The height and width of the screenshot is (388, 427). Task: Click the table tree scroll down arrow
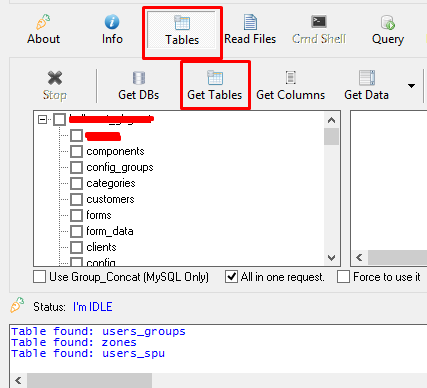[x=331, y=258]
